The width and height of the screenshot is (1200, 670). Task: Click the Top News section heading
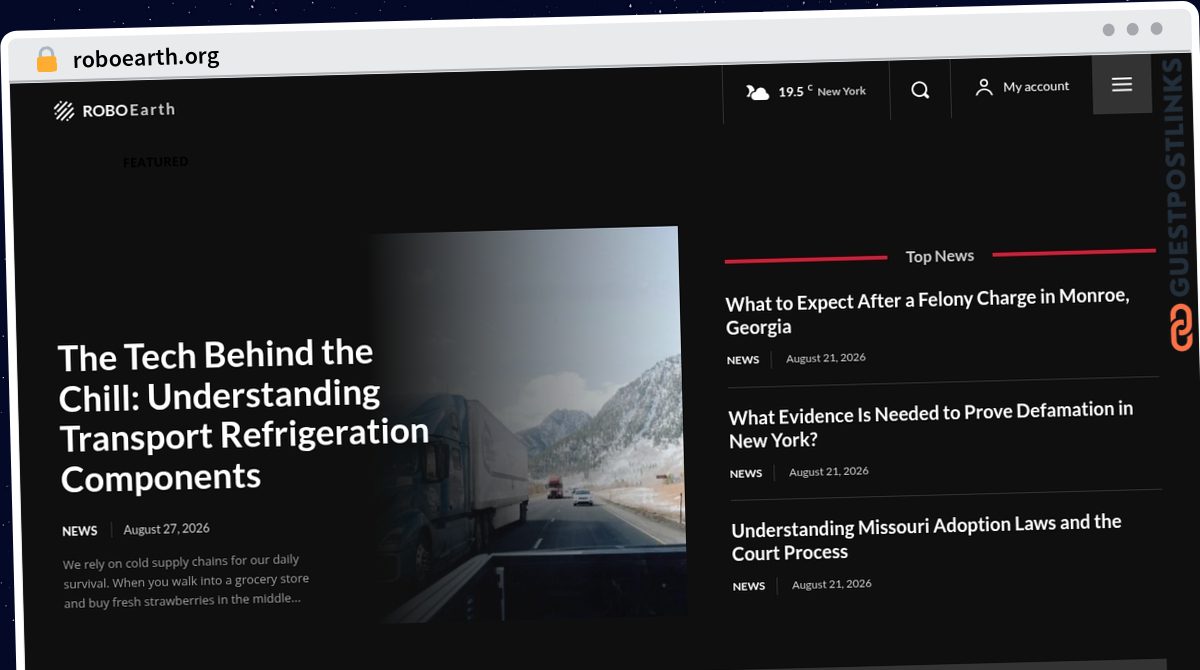pyautogui.click(x=940, y=256)
